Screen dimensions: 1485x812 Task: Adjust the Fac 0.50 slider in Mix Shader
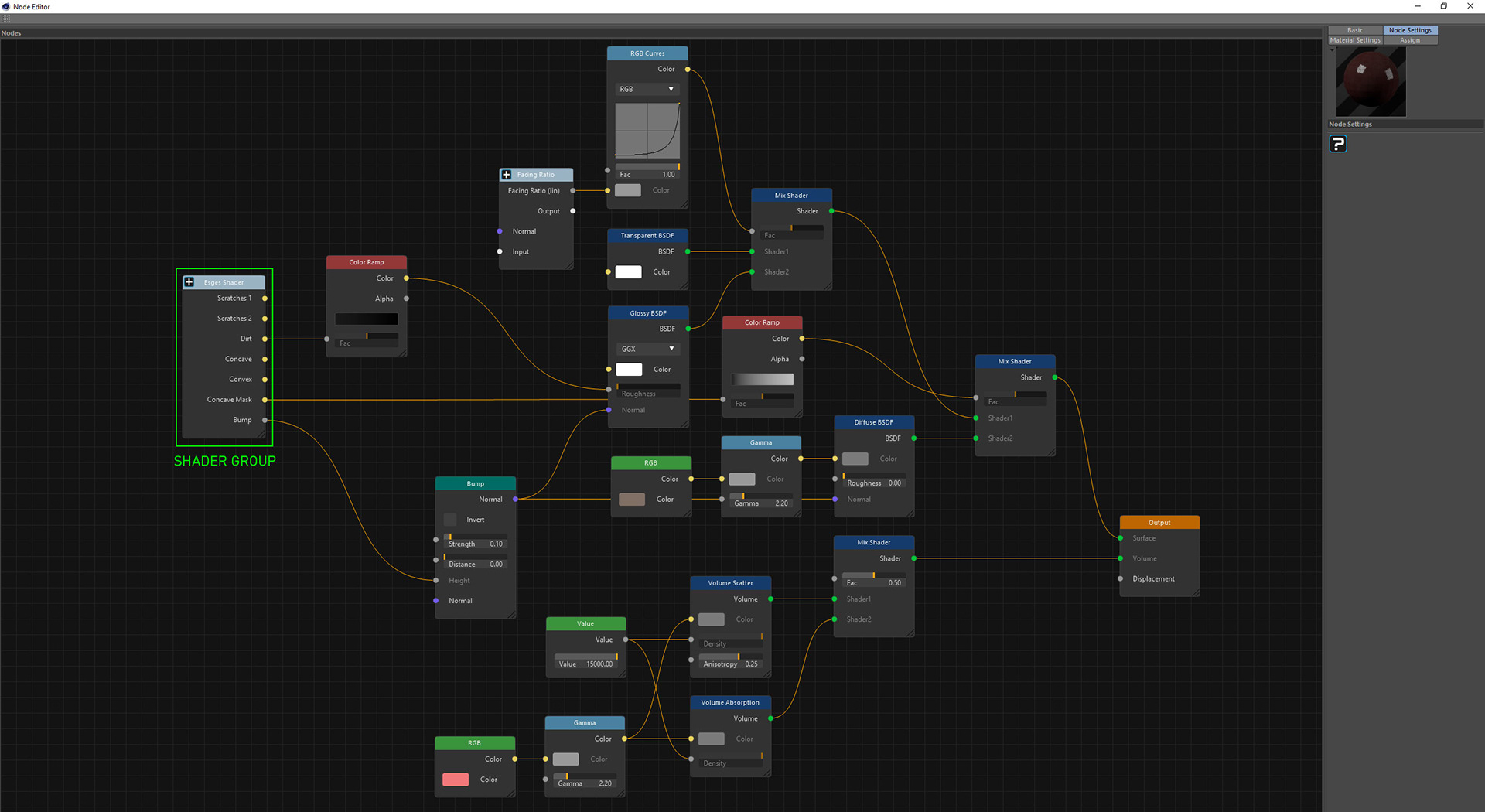point(874,580)
